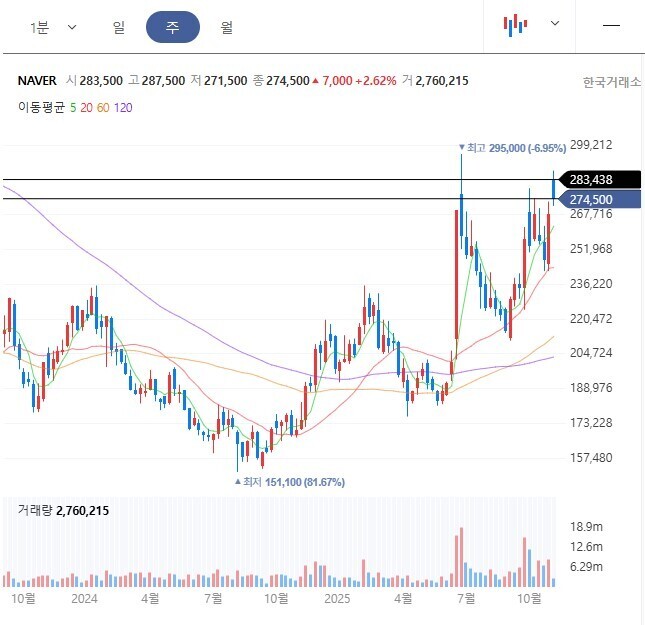Select the red 20 moving average
Image resolution: width=645 pixels, height=625 pixels.
(86, 108)
